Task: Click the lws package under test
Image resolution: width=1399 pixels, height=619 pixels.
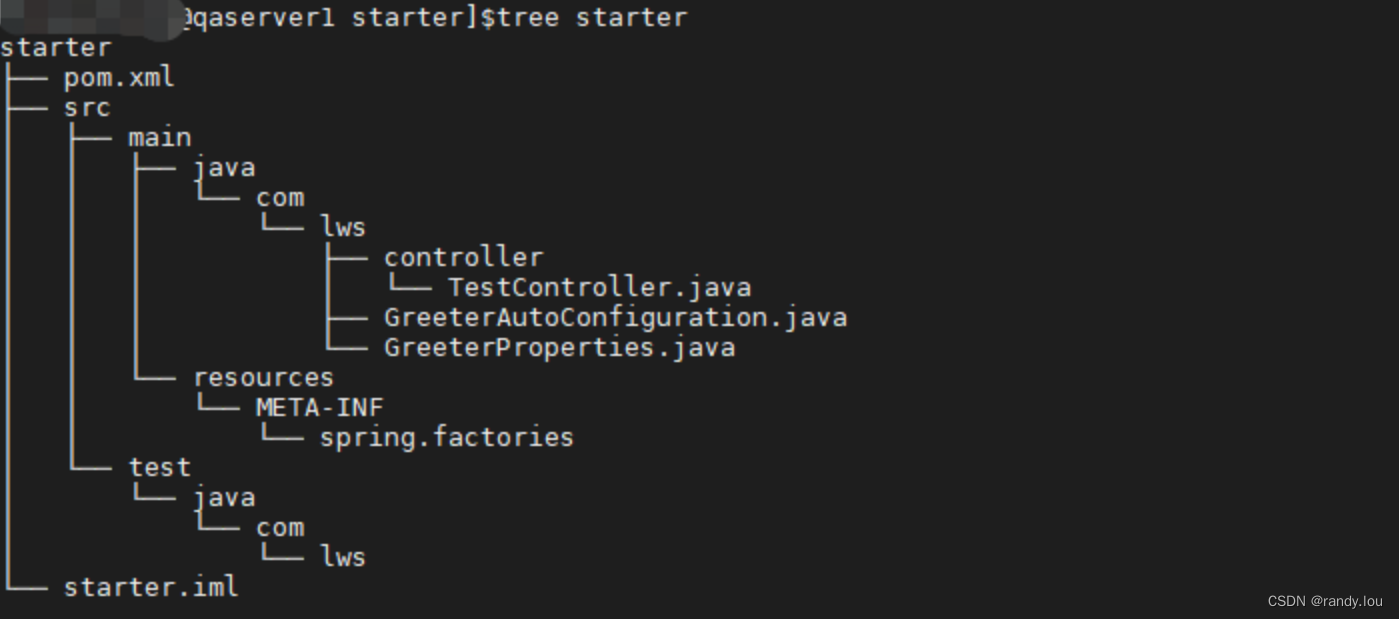Action: [x=343, y=557]
